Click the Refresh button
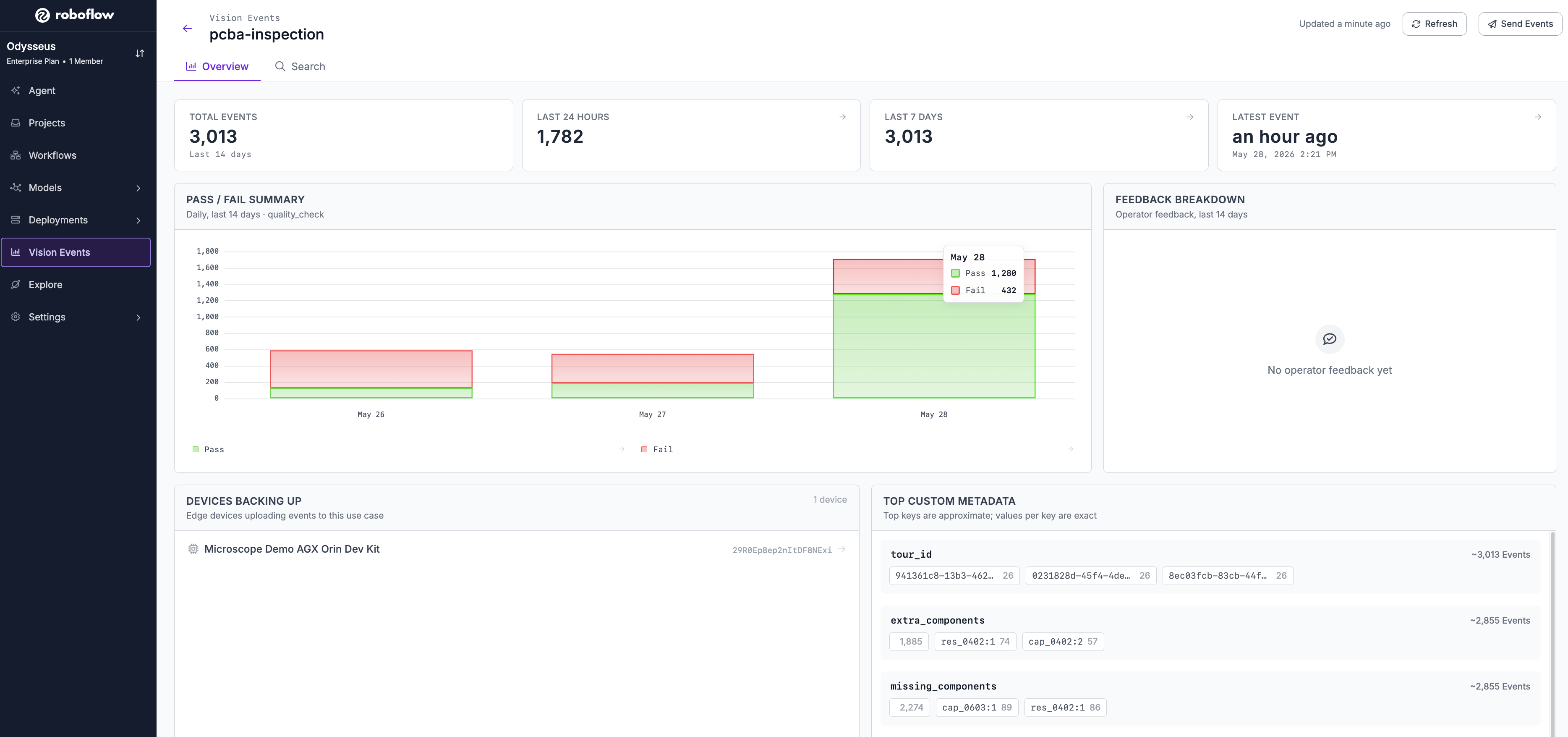The image size is (1568, 737). click(x=1434, y=24)
